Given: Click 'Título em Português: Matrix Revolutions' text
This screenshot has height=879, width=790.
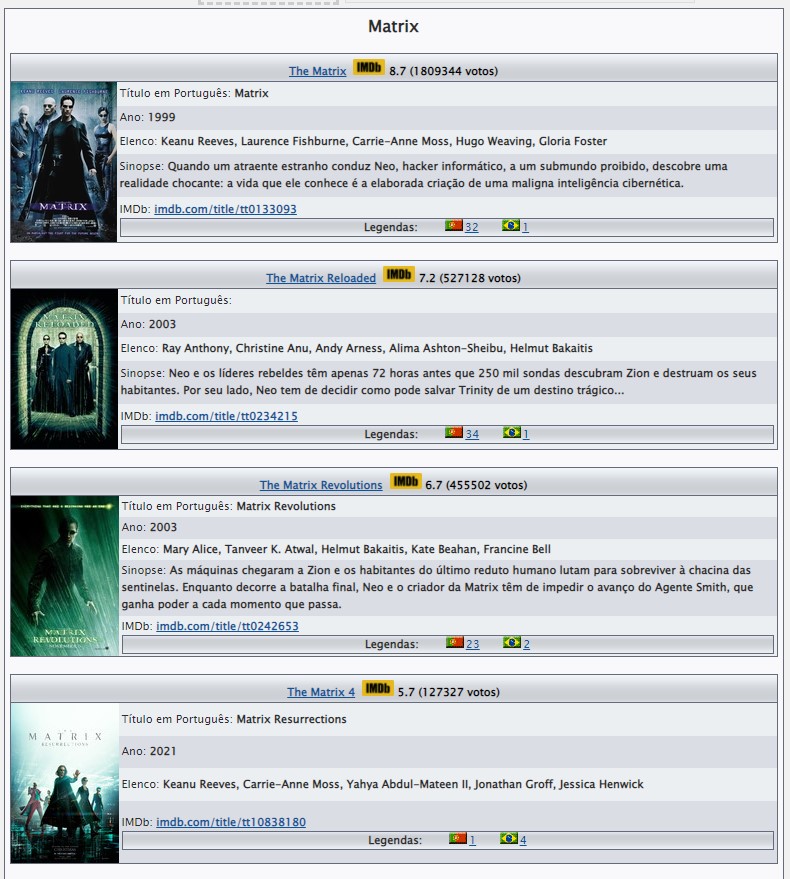Looking at the screenshot, I should coord(229,506).
